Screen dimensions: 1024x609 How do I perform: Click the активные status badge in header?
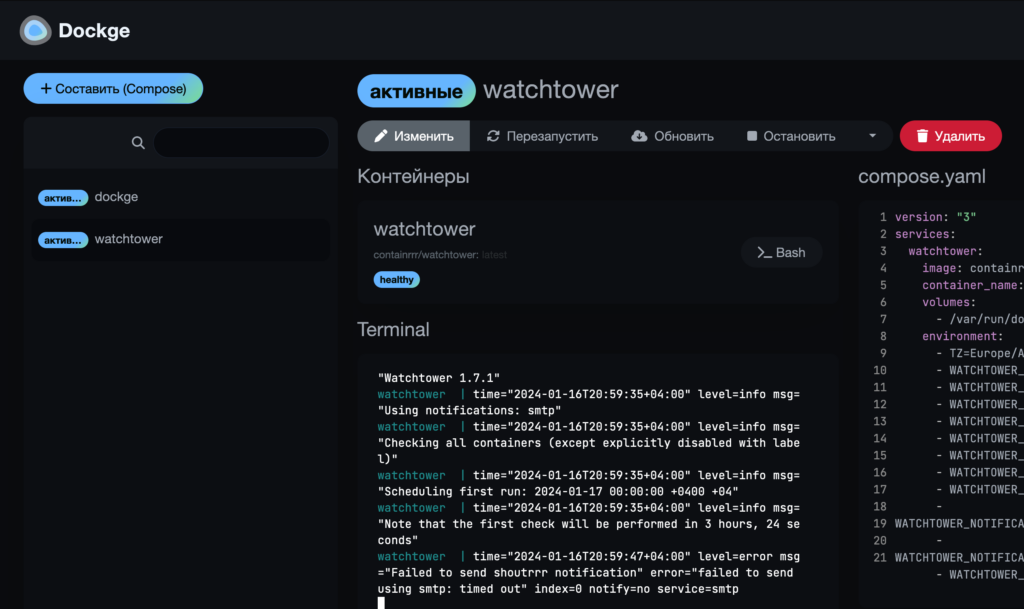coord(416,91)
